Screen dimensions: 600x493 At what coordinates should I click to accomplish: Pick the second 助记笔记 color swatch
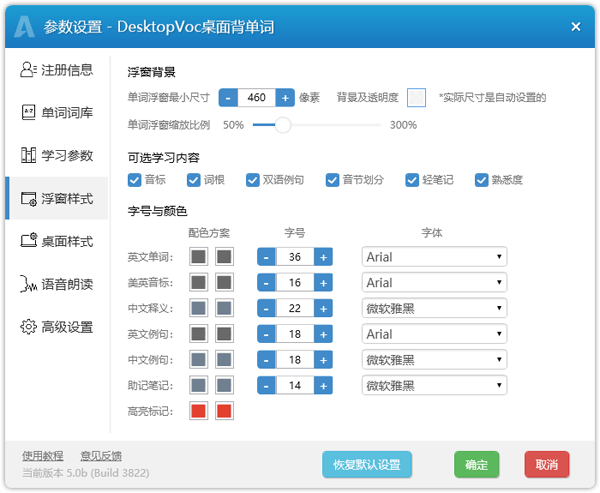[x=224, y=385]
